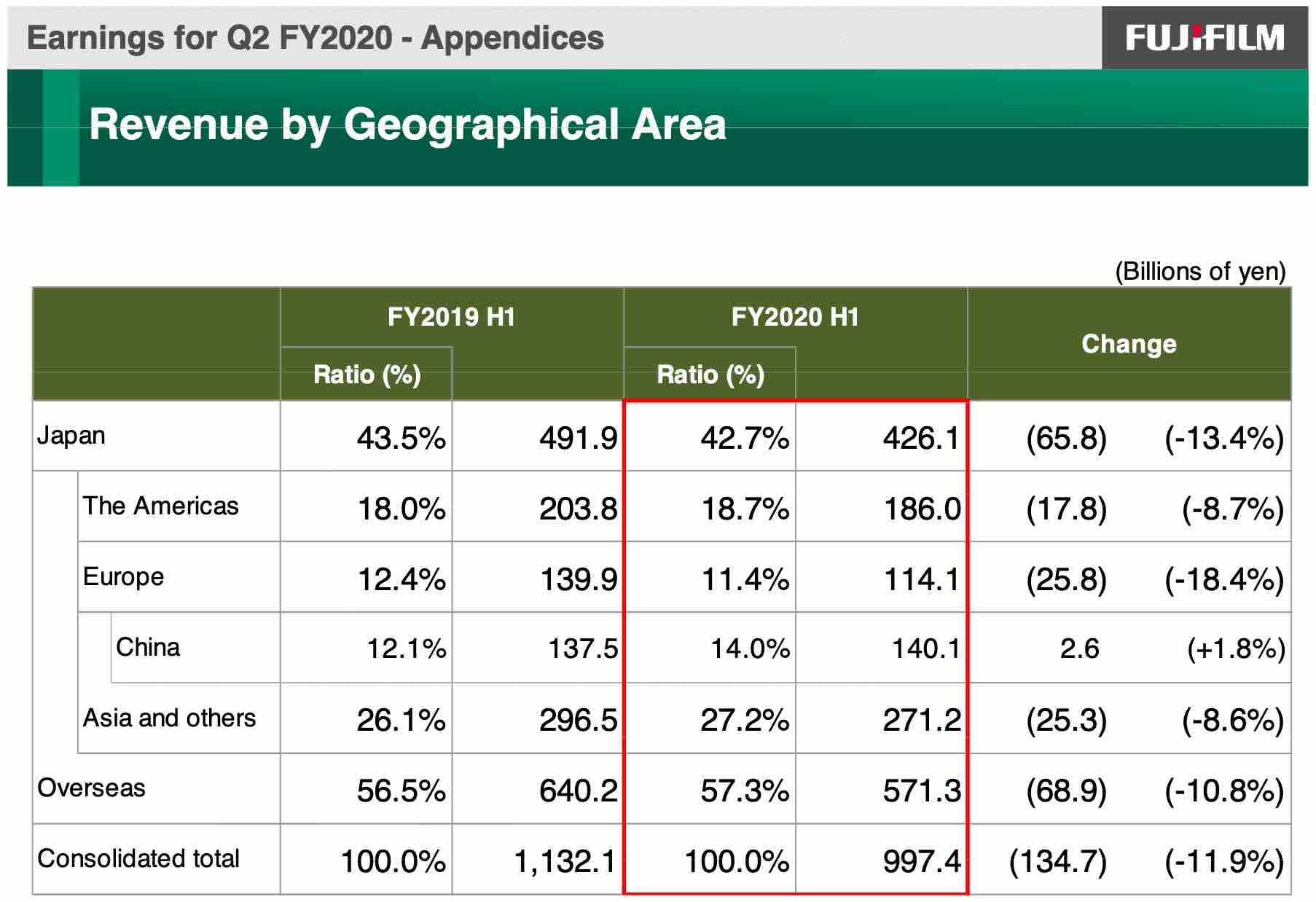
Task: Select Overseas FY2019 revenue '640.2'
Action: coord(579,791)
